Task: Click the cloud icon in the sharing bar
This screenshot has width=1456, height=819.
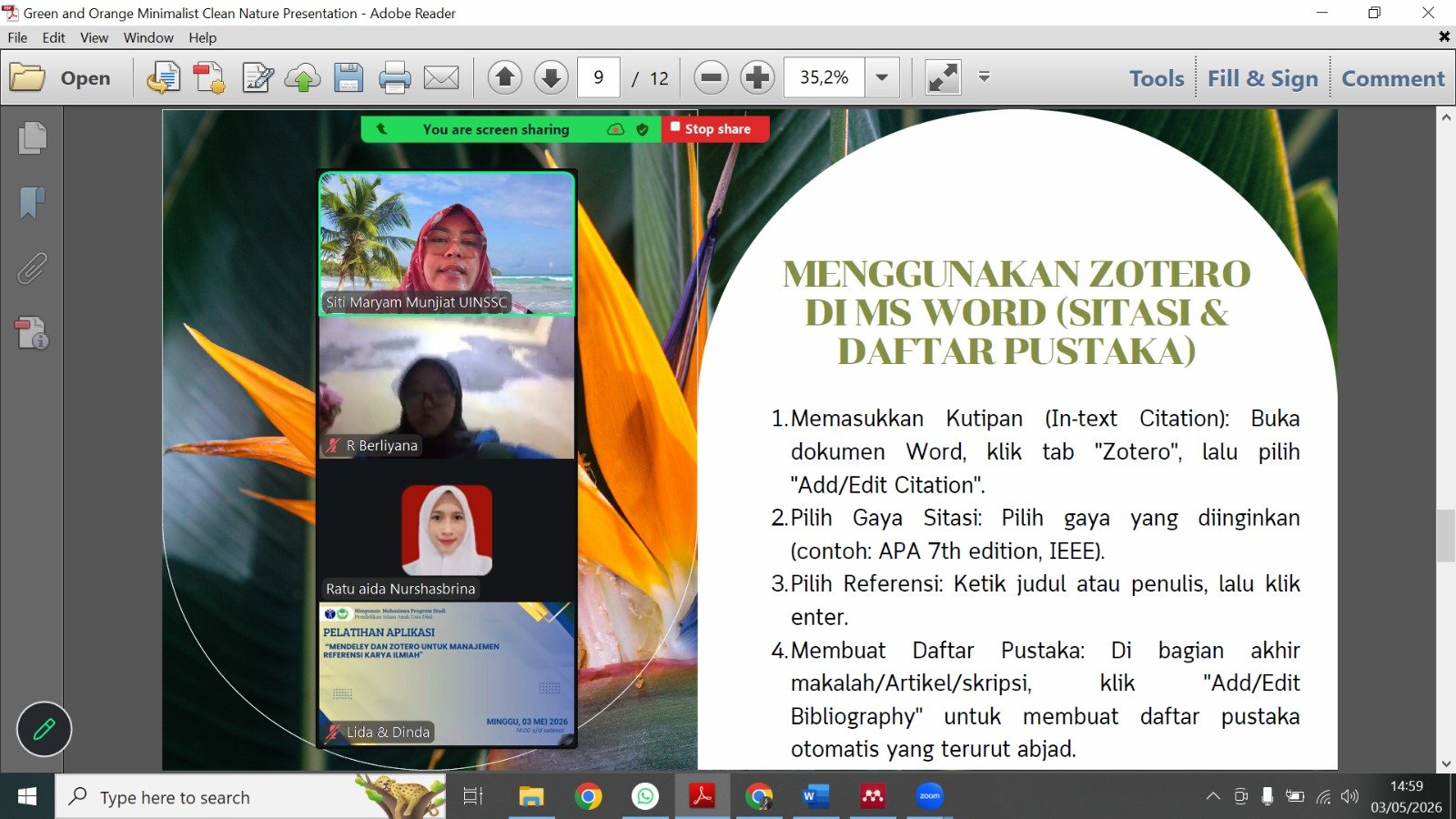Action: 616,129
